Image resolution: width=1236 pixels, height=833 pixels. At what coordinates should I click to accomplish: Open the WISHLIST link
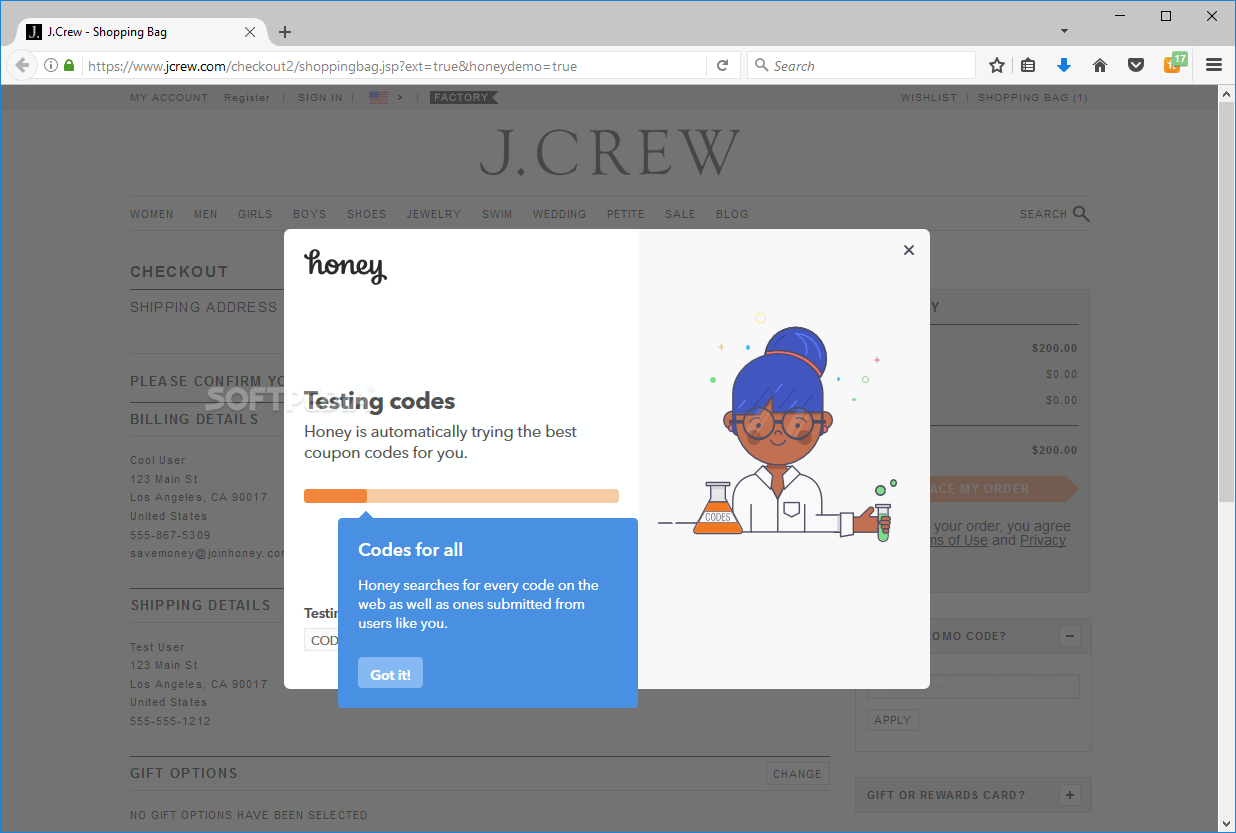tap(929, 98)
